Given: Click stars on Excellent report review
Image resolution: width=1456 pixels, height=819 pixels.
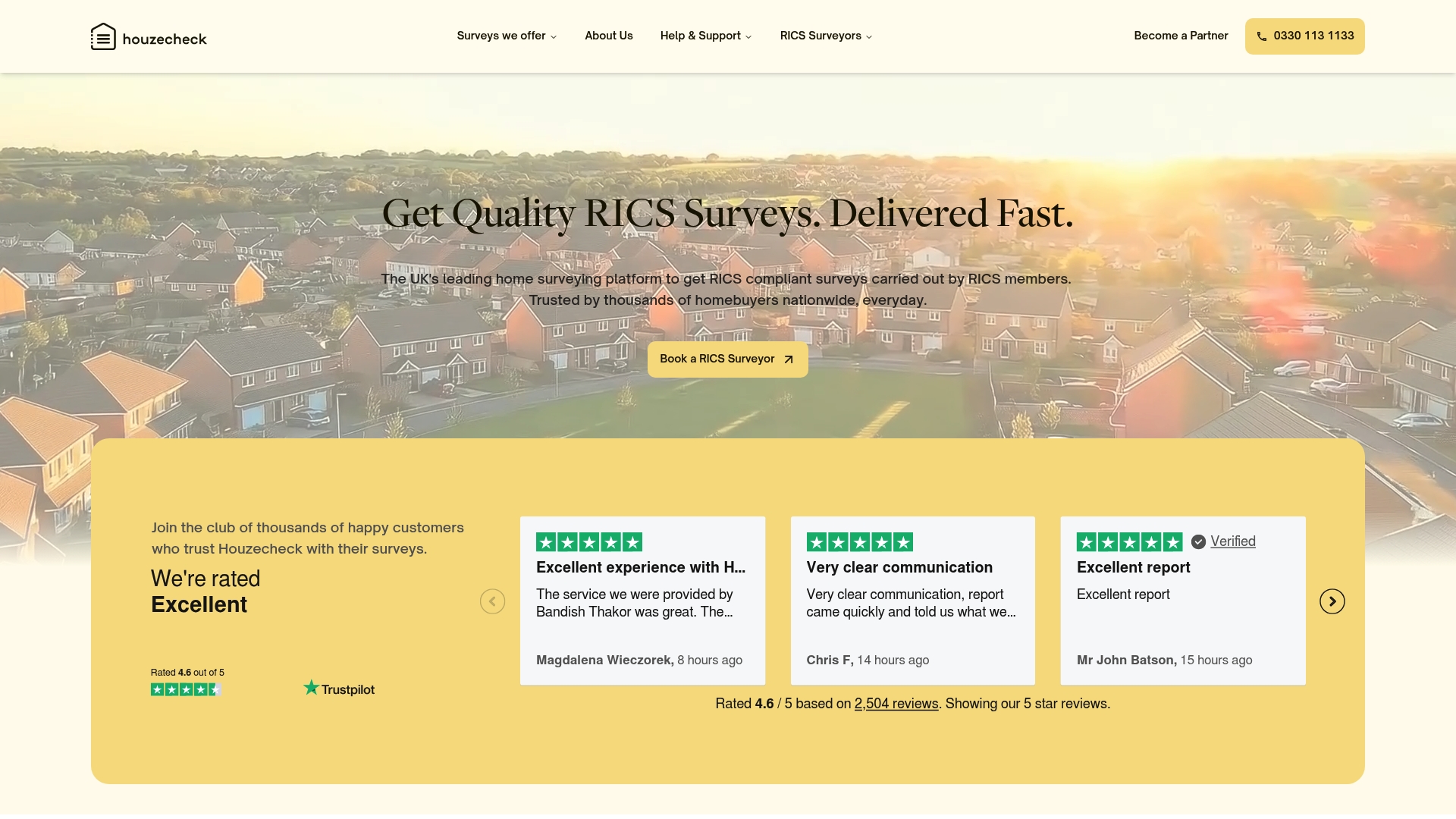Looking at the screenshot, I should click(1130, 542).
